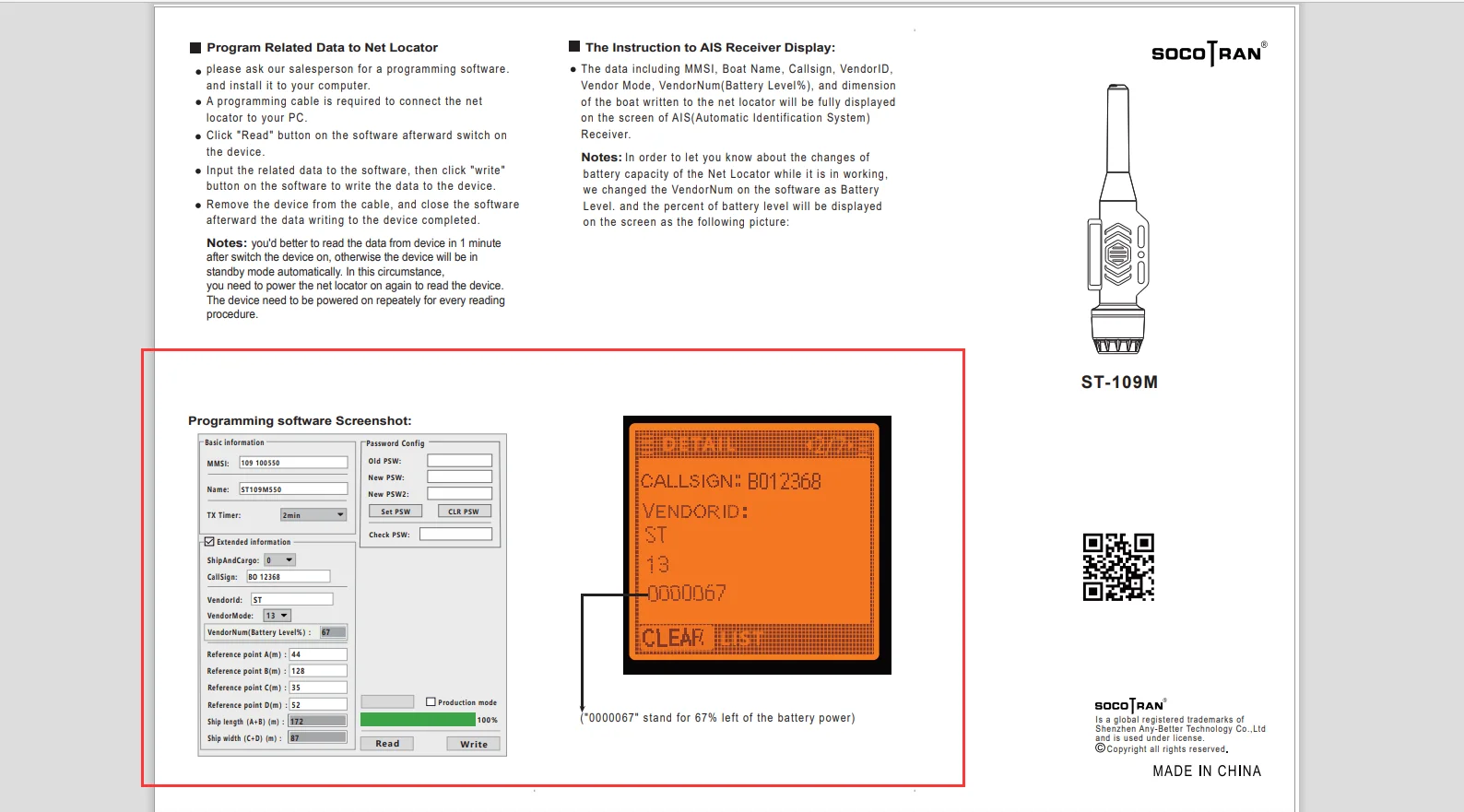This screenshot has width=1464, height=812.
Task: Click the ST-109M net locator illustration
Action: click(1118, 219)
